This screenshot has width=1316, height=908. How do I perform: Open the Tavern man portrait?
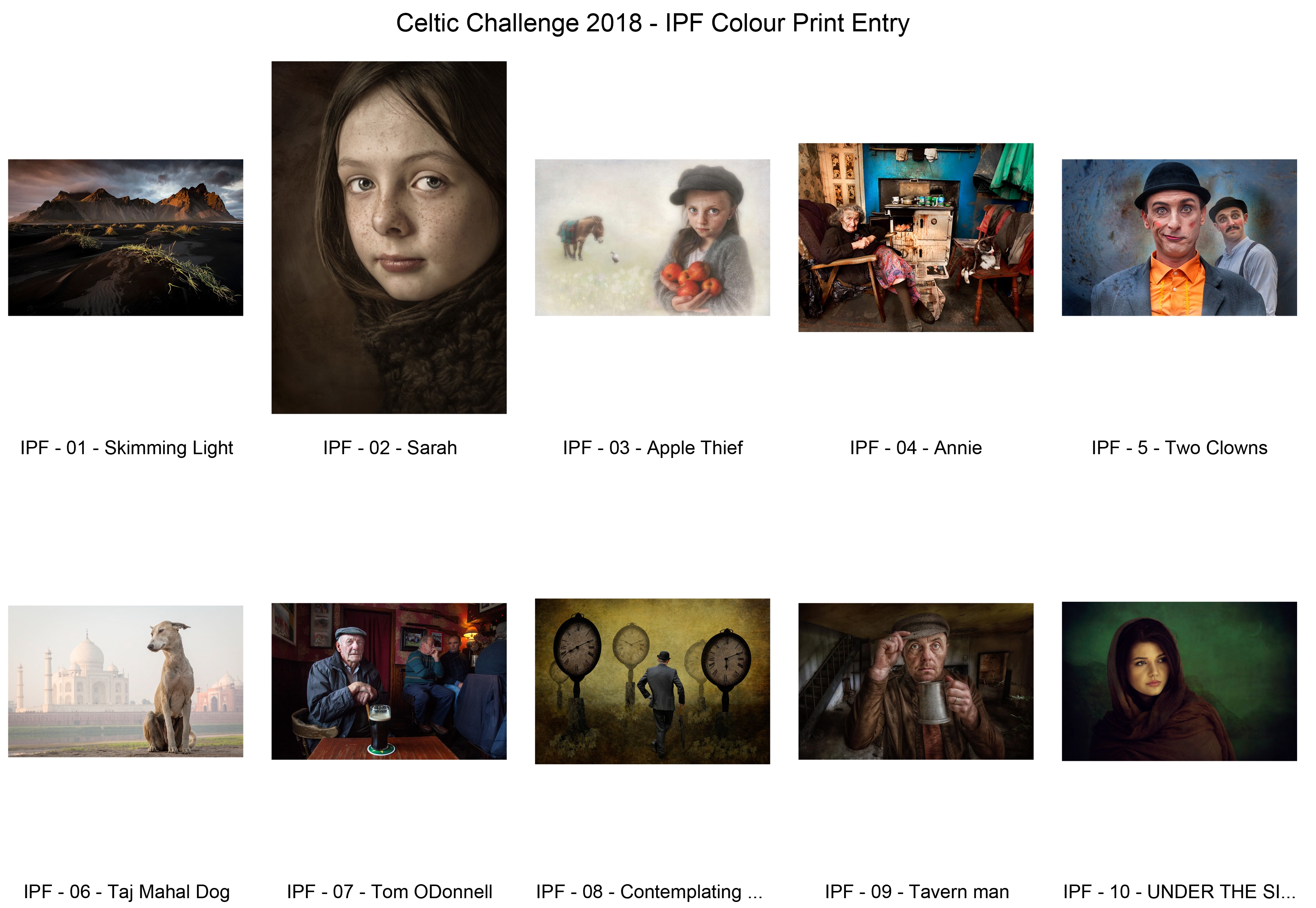916,681
